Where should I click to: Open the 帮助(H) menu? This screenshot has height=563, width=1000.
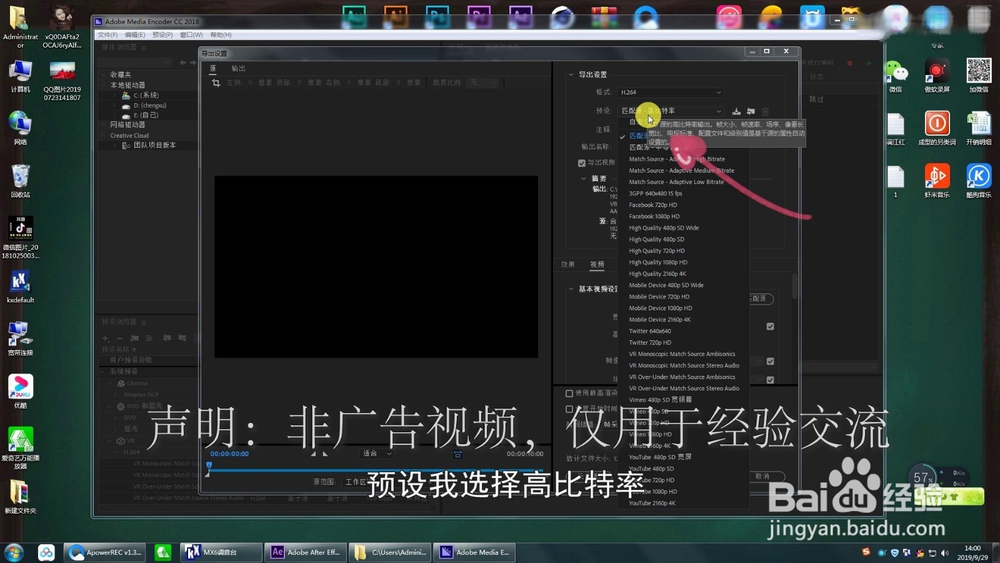pyautogui.click(x=221, y=34)
